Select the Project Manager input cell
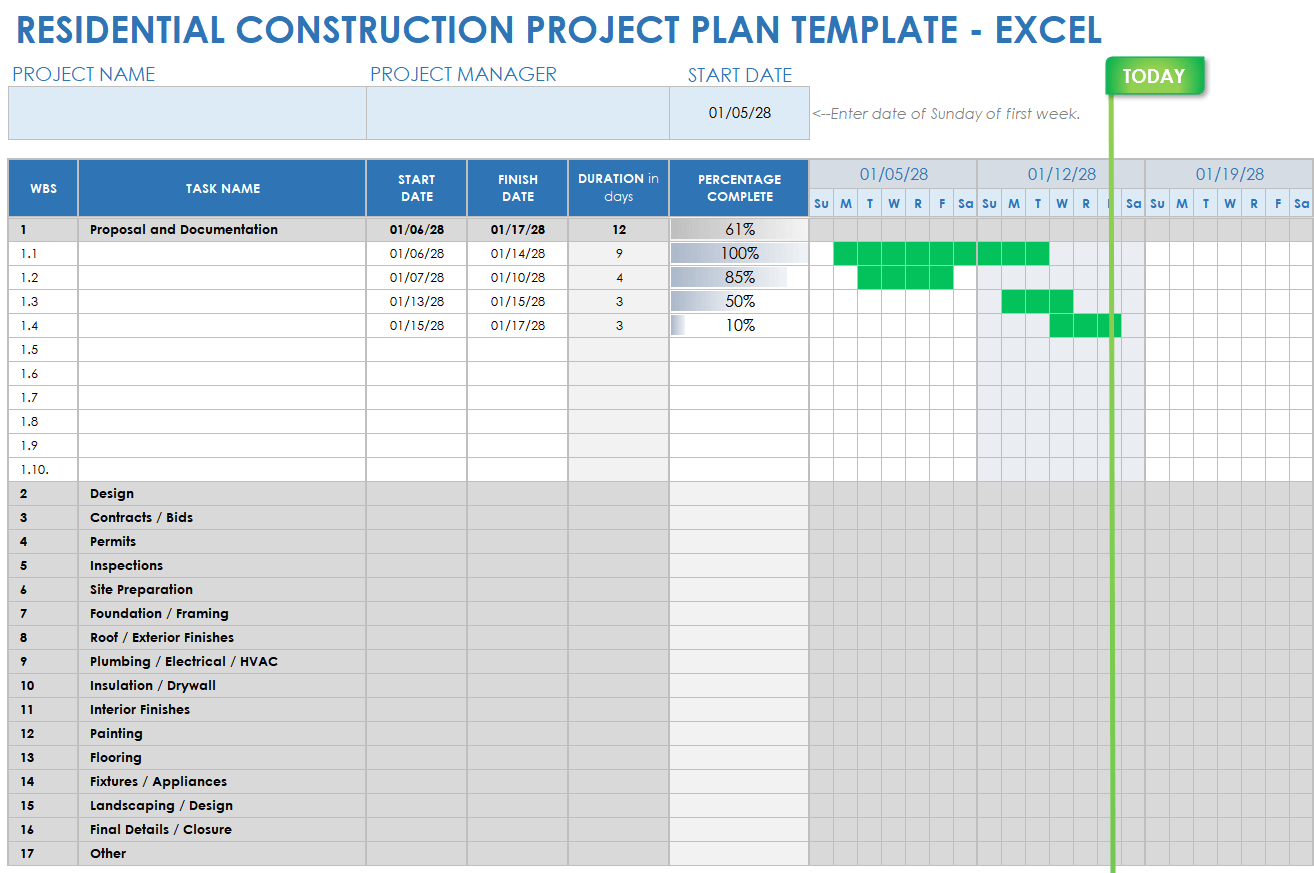This screenshot has height=873, width=1314. [x=517, y=113]
